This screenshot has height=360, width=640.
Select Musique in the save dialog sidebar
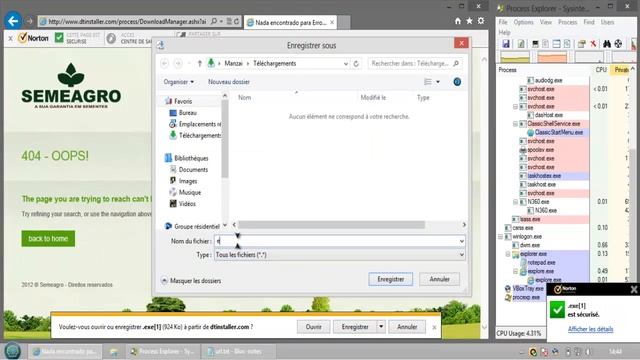click(185, 192)
